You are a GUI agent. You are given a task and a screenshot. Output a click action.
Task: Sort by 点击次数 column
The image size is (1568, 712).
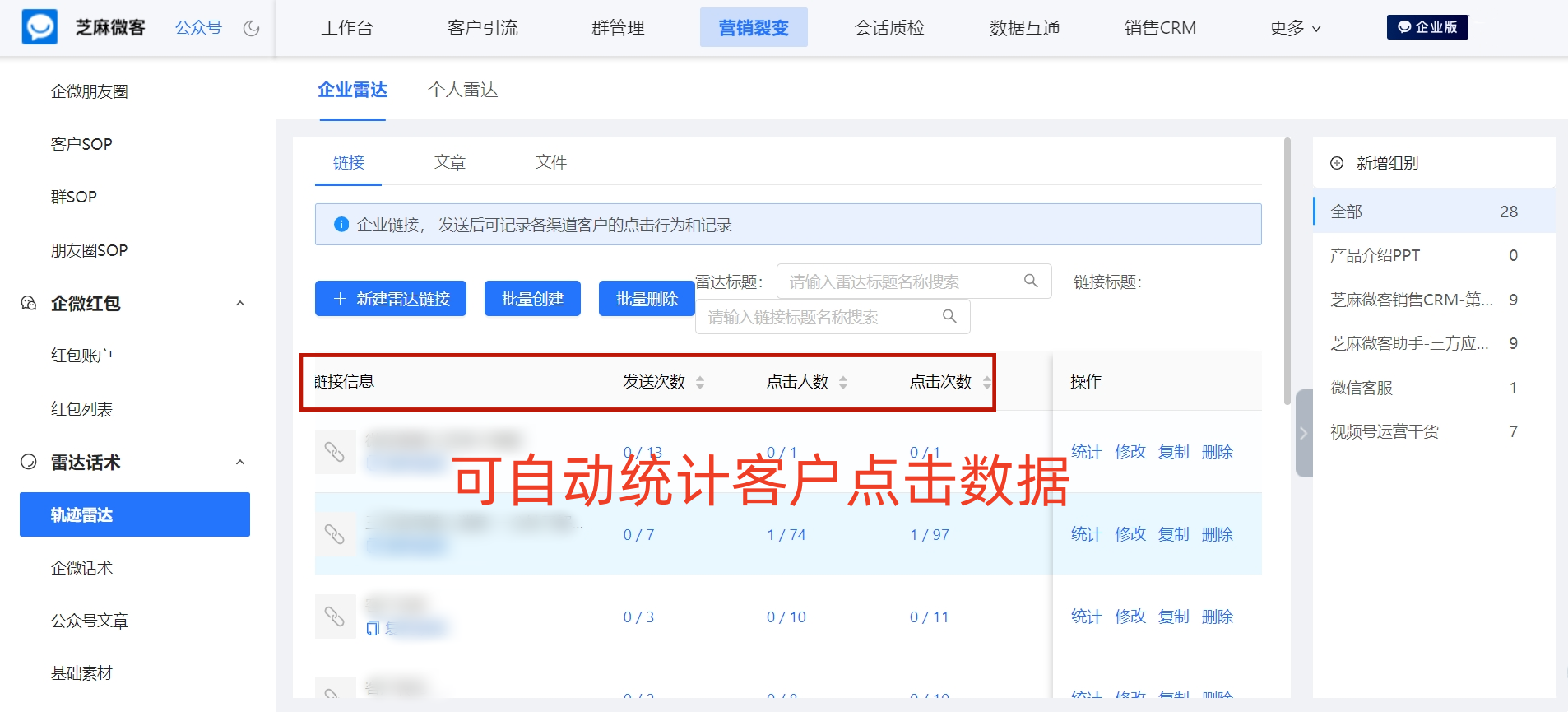986,382
